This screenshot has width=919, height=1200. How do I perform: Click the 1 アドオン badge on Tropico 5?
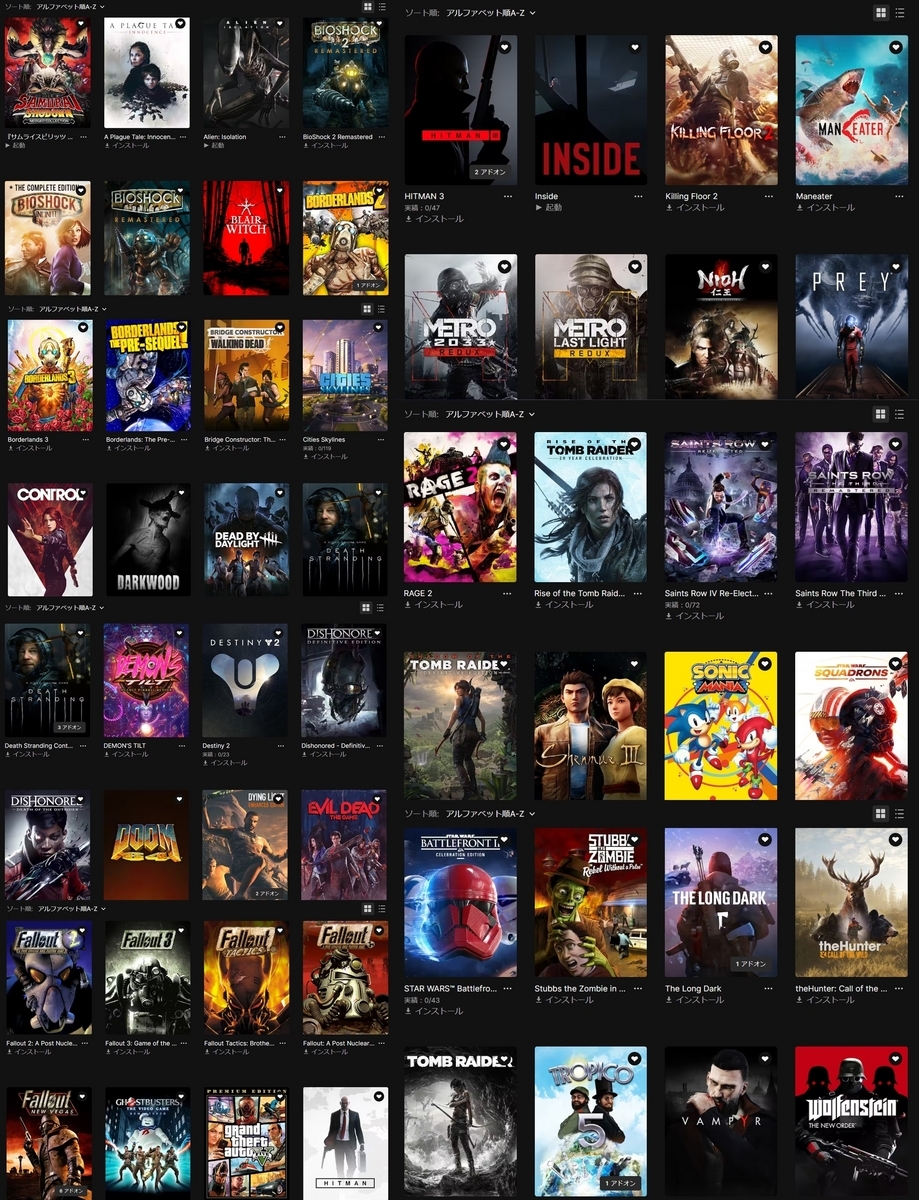tap(620, 1183)
